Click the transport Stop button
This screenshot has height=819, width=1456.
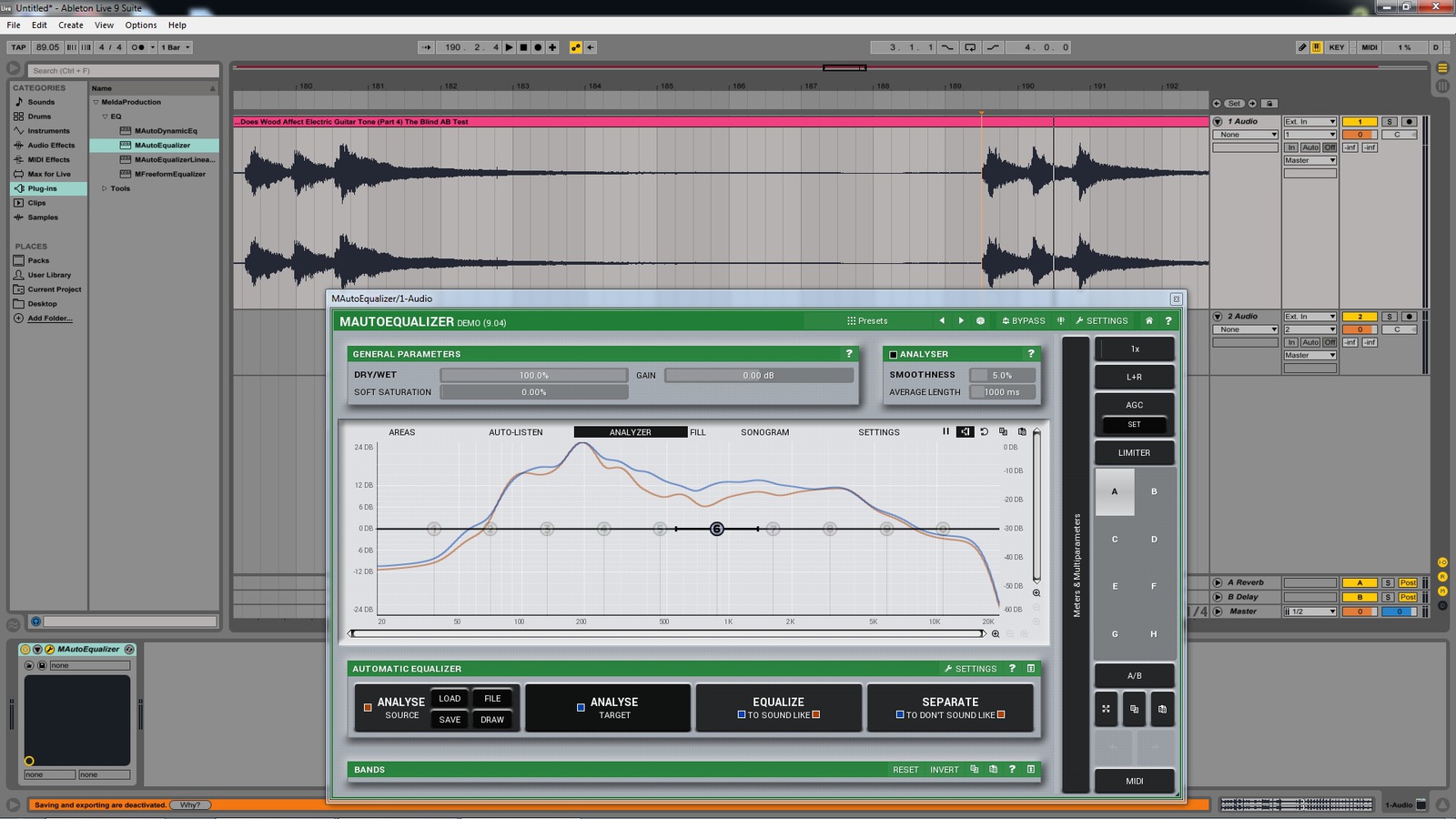click(x=523, y=47)
